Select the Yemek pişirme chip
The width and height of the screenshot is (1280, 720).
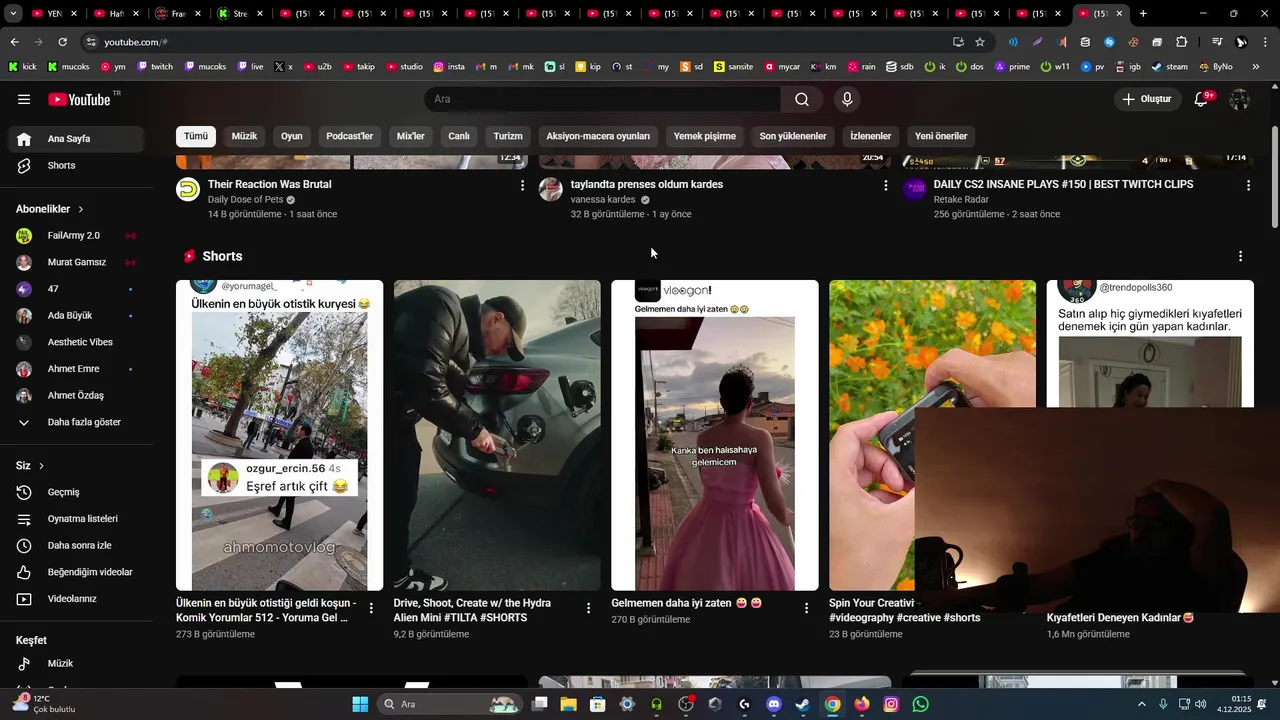tap(705, 136)
